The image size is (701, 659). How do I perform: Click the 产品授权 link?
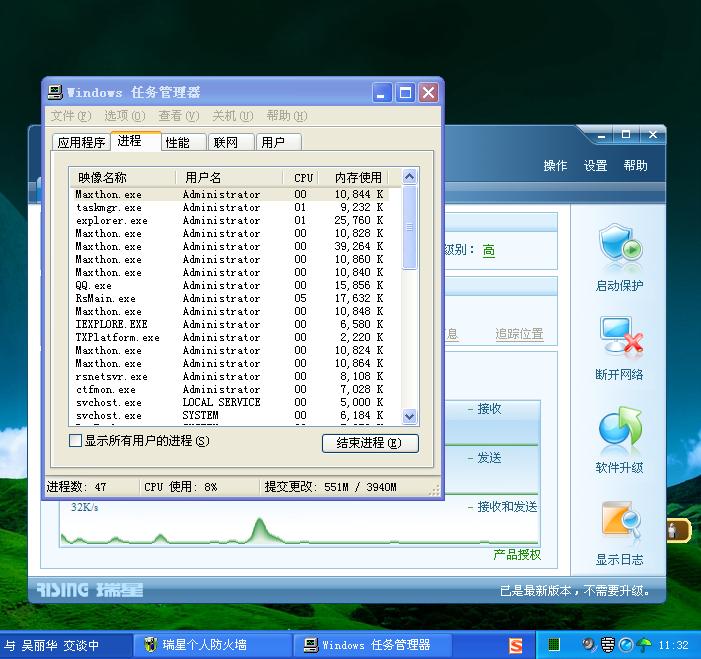(517, 555)
